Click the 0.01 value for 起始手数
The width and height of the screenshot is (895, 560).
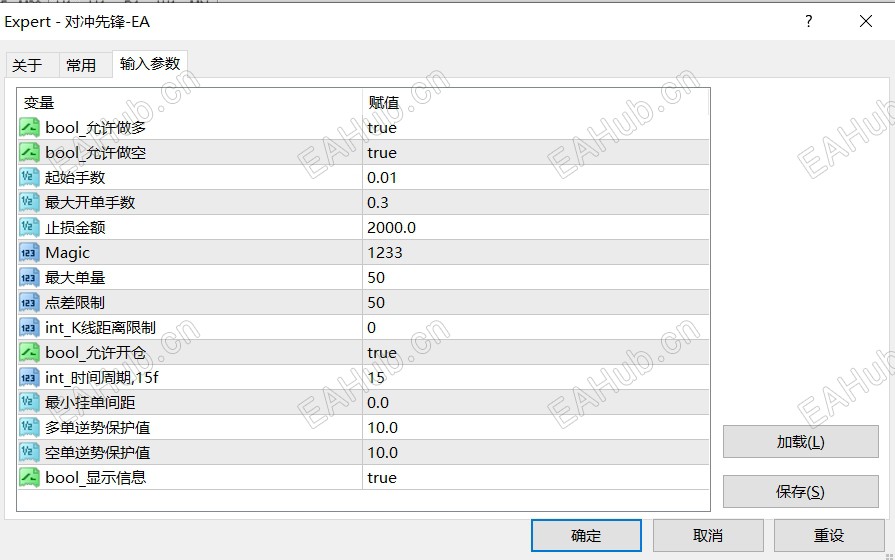(382, 178)
